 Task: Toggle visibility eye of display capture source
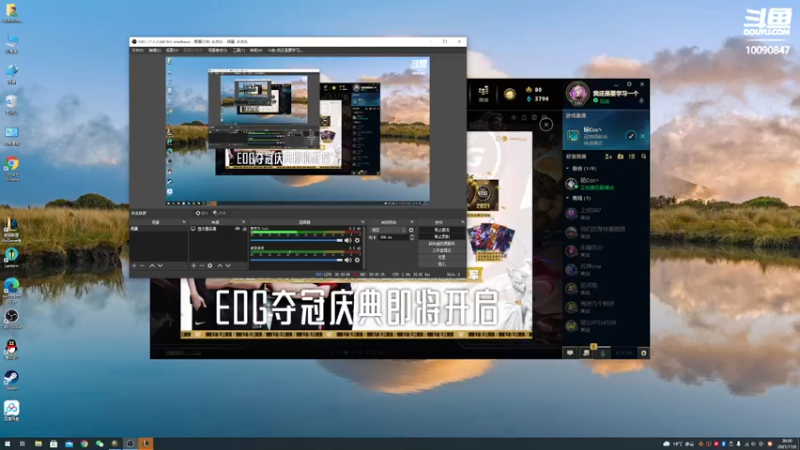click(237, 229)
